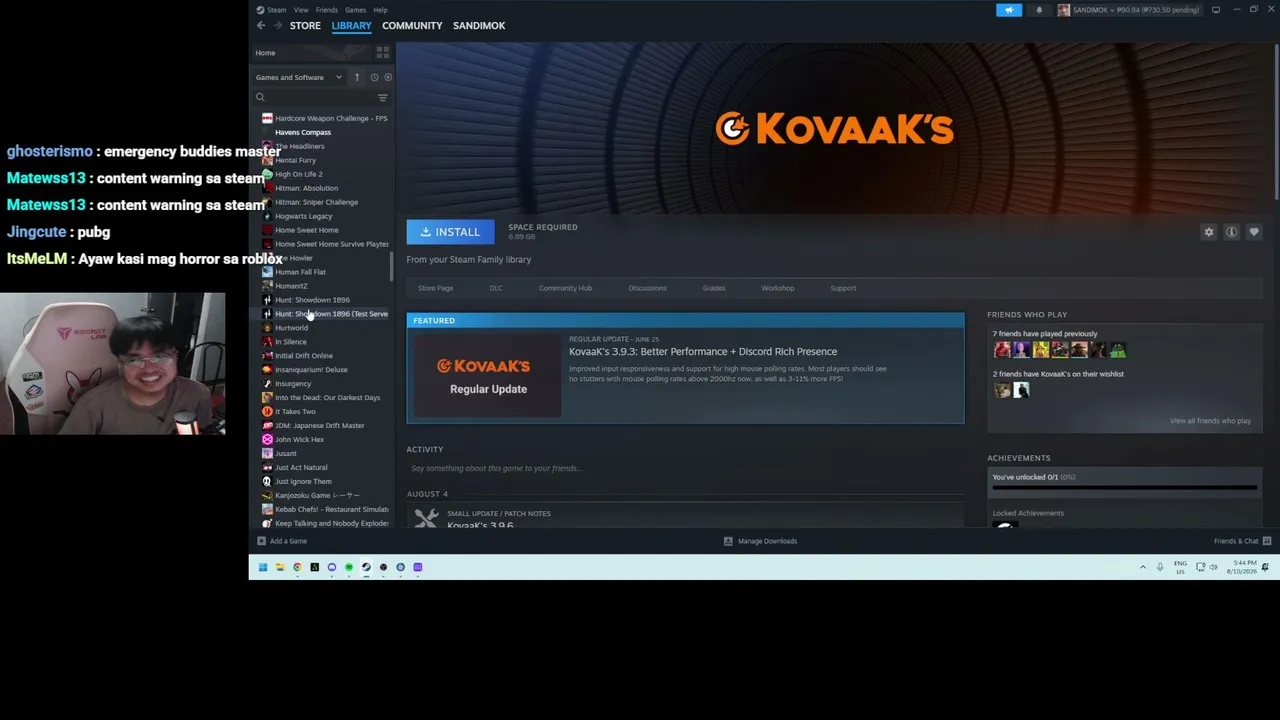Open KovaaK's DLC link

pyautogui.click(x=496, y=288)
